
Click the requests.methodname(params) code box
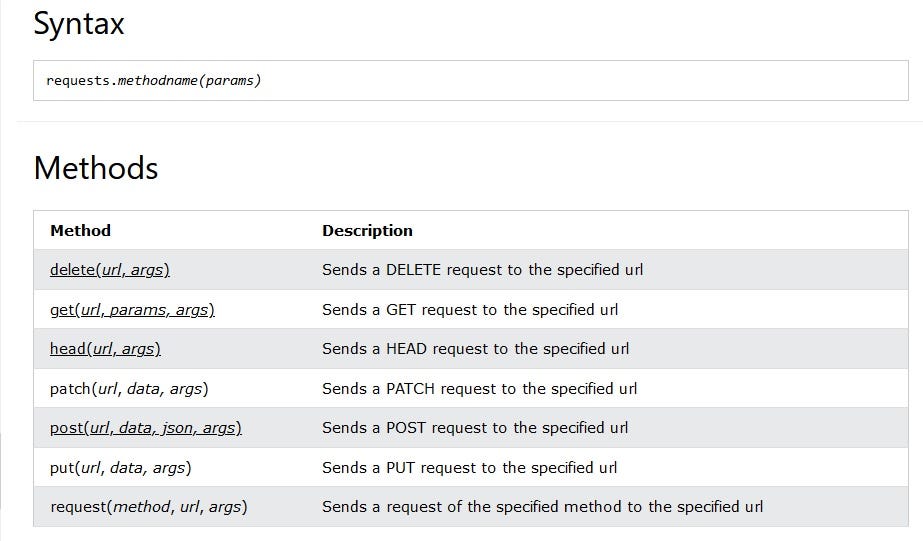pyautogui.click(x=471, y=81)
